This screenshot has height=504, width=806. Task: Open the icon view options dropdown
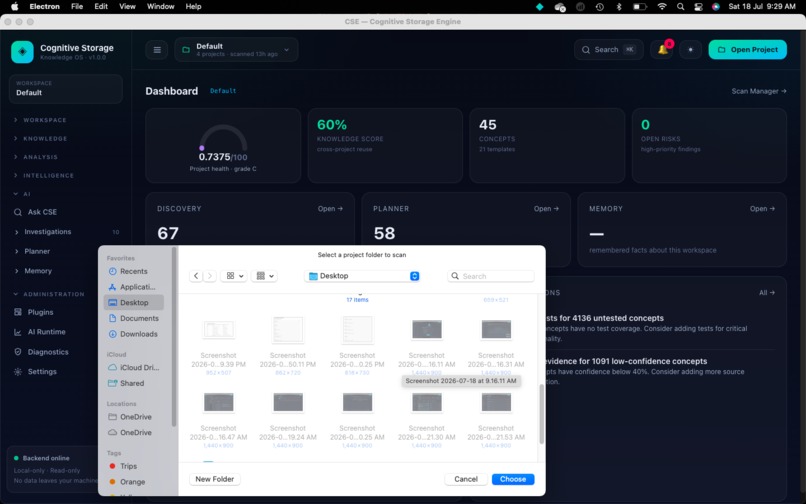pos(234,276)
